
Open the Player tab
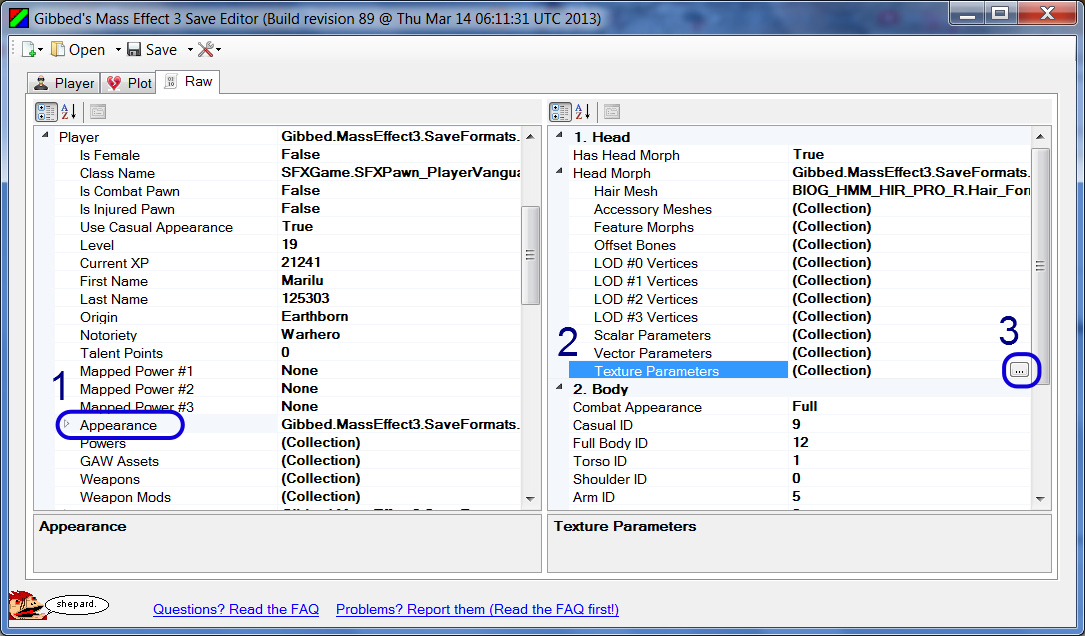(x=63, y=83)
